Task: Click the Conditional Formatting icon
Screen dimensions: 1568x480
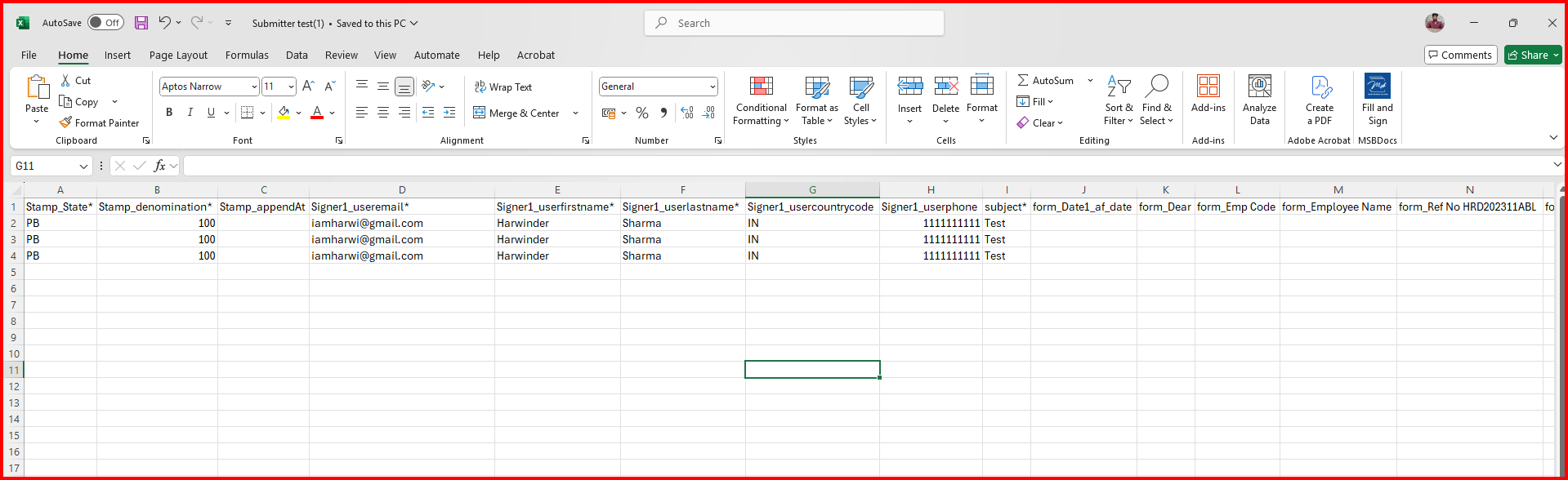Action: [x=761, y=87]
